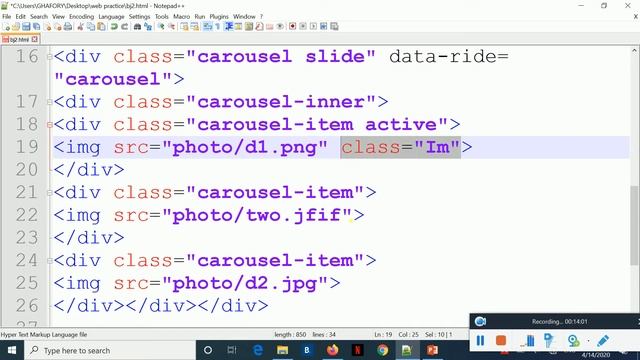Collapse the fold marker on line 21
640x360 pixels.
[49, 193]
